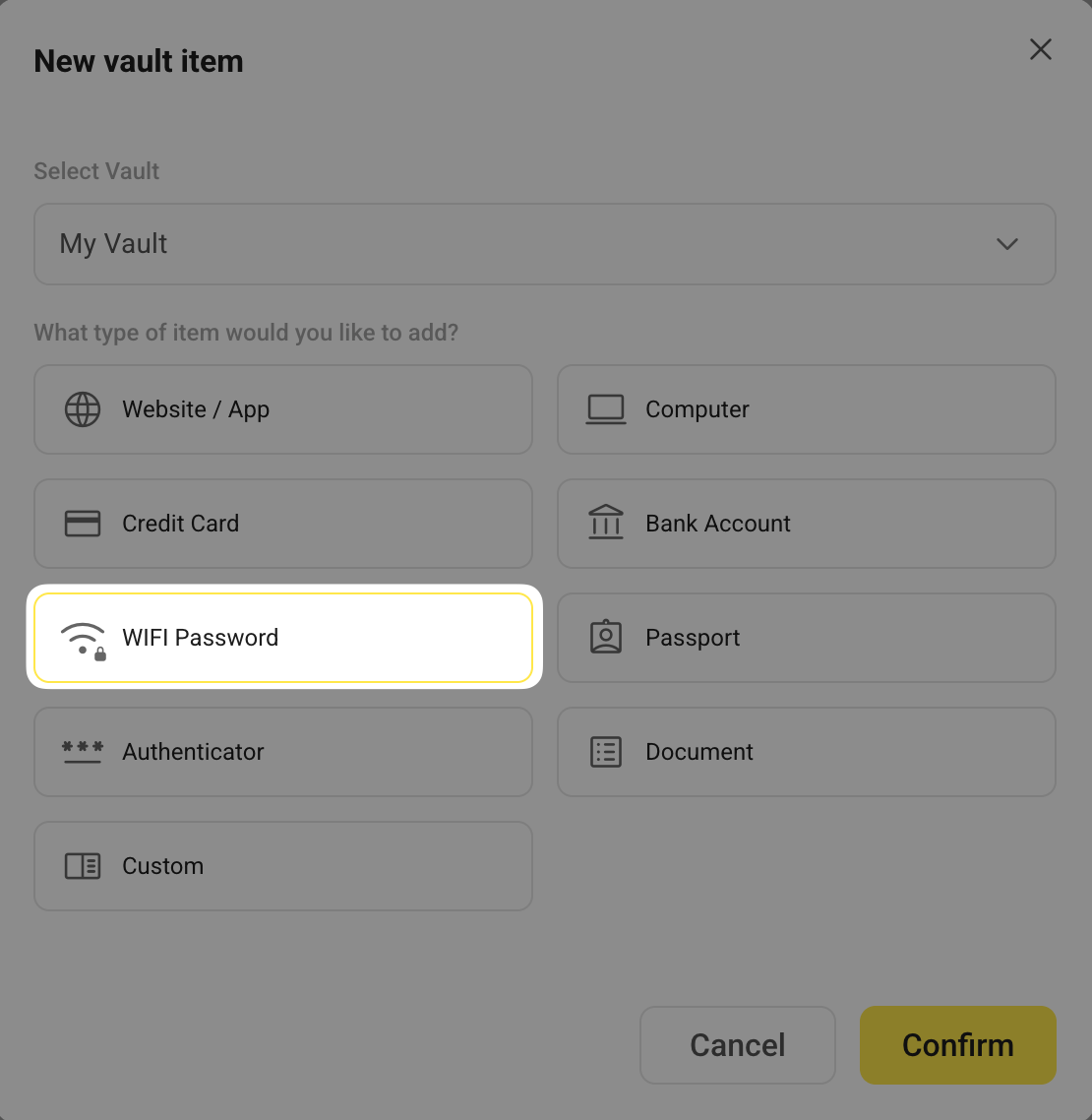Click the highlighted WIFI Password option
Image resolution: width=1092 pixels, height=1120 pixels.
pos(283,638)
